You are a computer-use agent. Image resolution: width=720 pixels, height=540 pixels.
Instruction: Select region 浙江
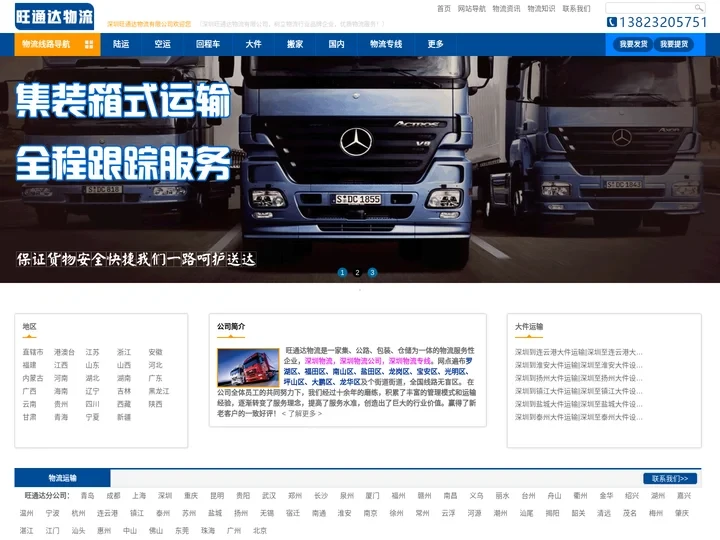pos(124,352)
